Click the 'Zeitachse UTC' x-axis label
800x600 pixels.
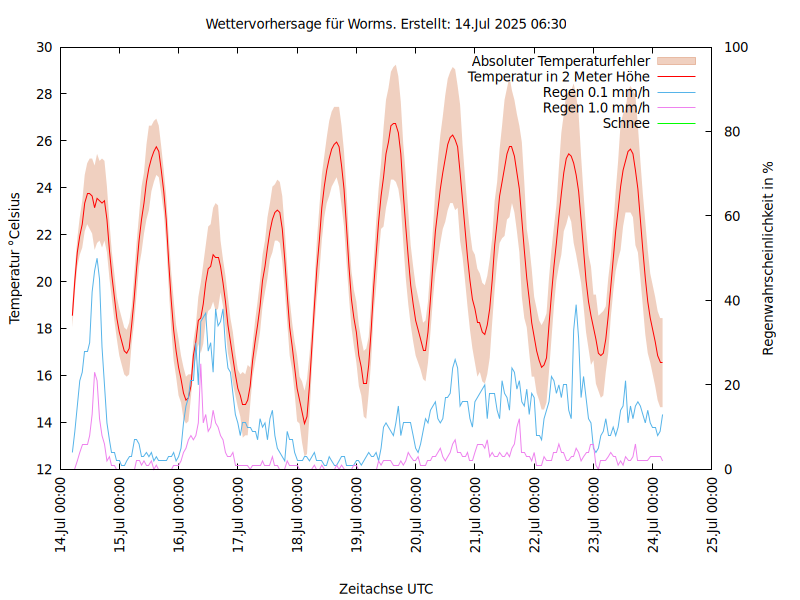point(386,588)
